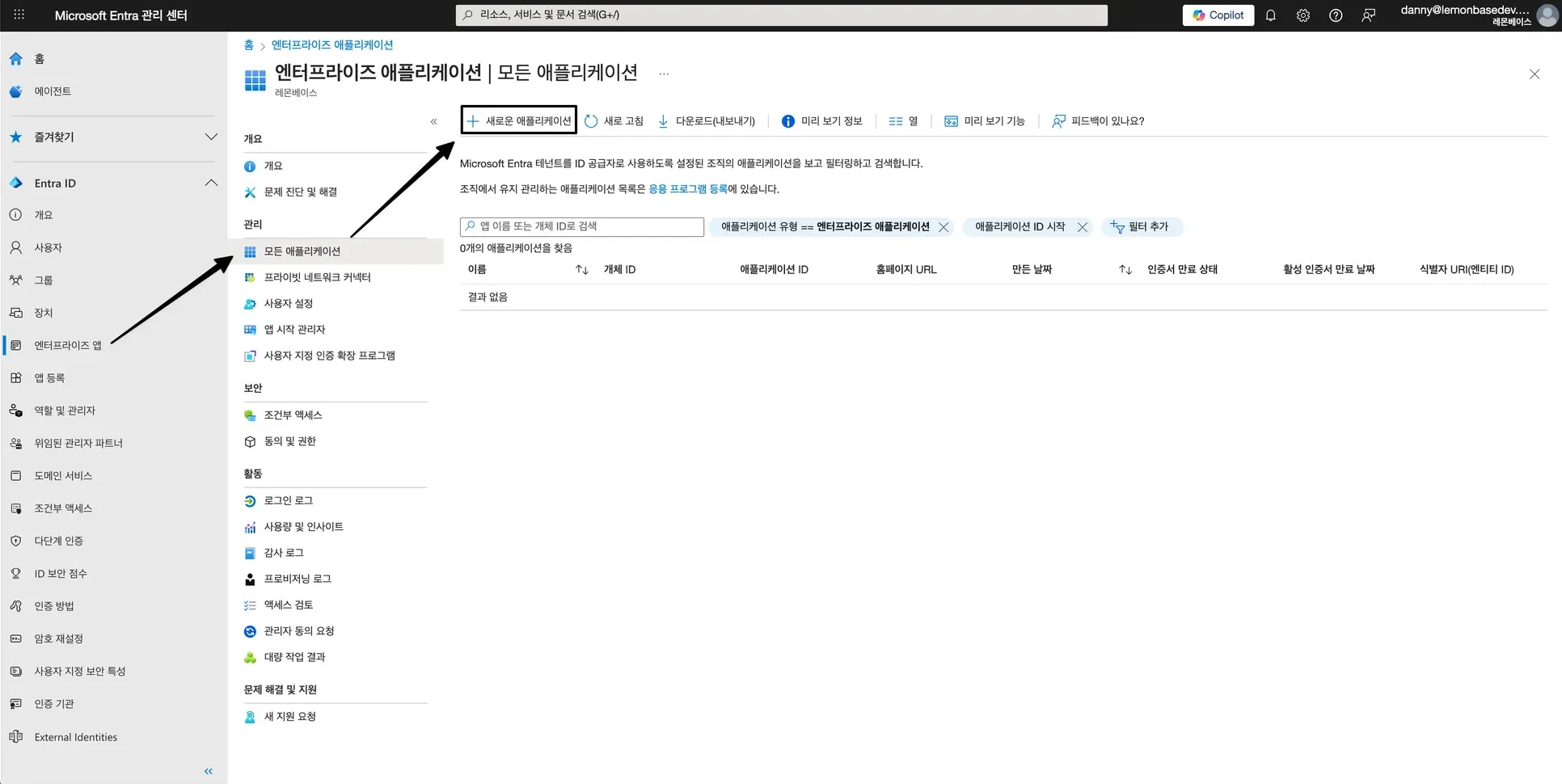
Task: Open 도메인 서비스 in sidebar
Action: pos(62,475)
